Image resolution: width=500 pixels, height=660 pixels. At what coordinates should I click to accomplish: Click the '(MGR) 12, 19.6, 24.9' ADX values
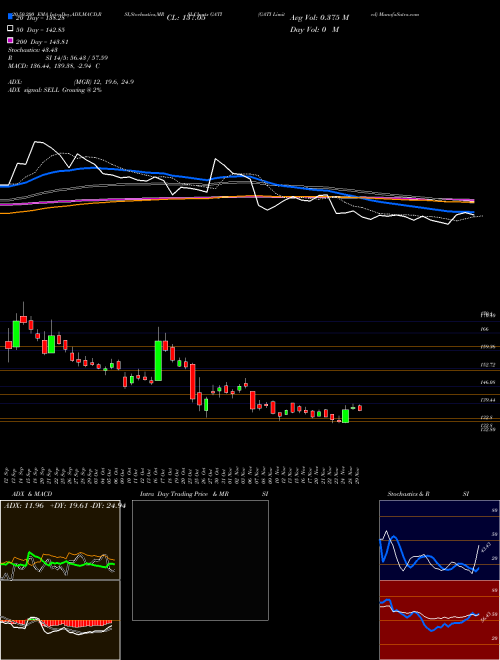[104, 82]
